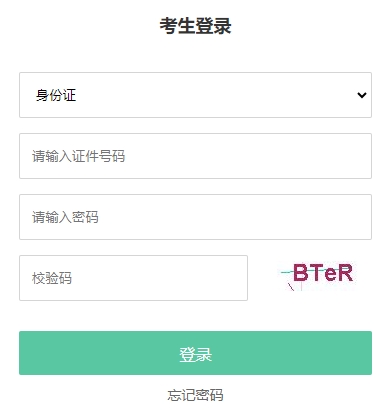
Task: Click the placeholder text 请输入证件号码
Action: click(x=79, y=156)
